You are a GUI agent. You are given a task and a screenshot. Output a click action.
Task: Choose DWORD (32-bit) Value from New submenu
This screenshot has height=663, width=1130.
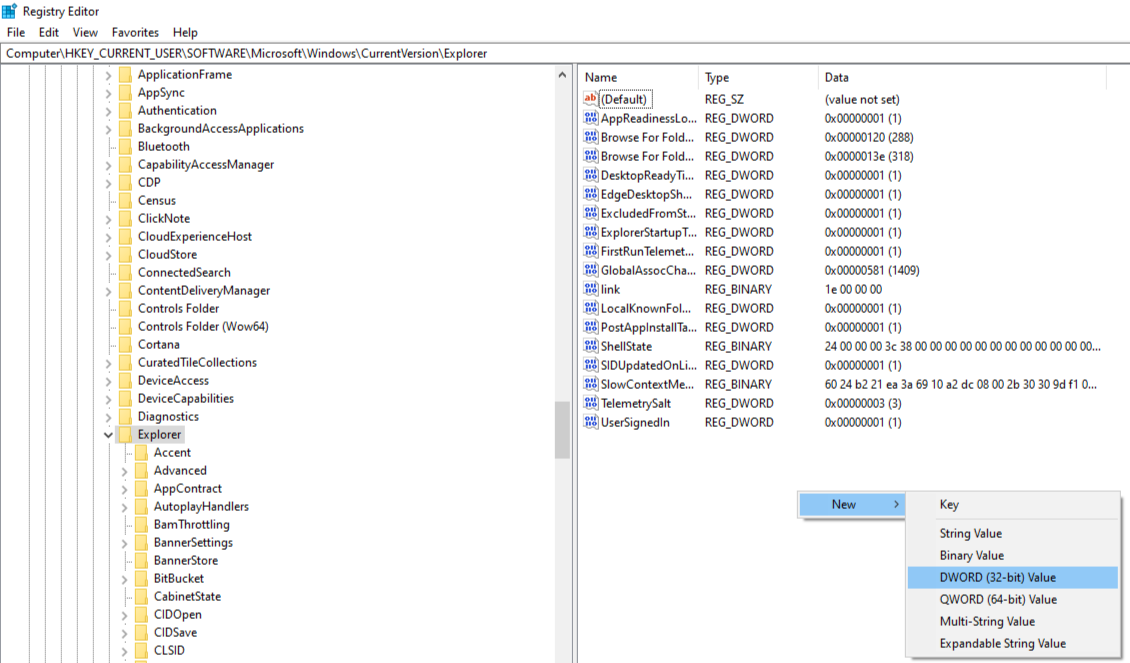pos(1013,577)
